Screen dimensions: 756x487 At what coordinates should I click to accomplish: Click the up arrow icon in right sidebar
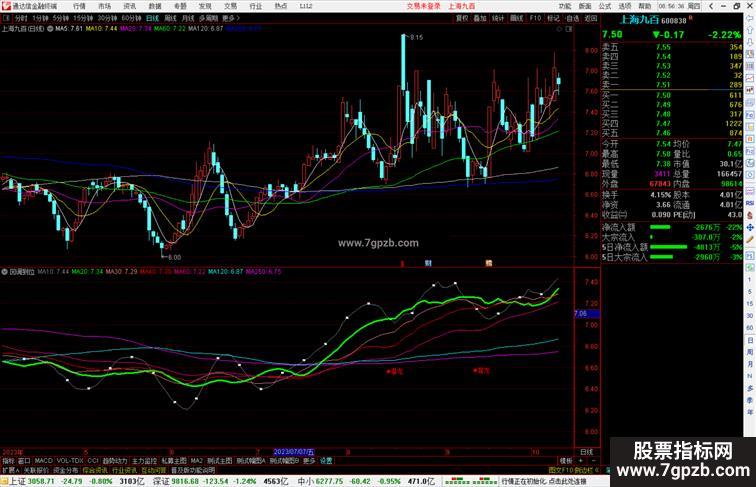pyautogui.click(x=750, y=31)
